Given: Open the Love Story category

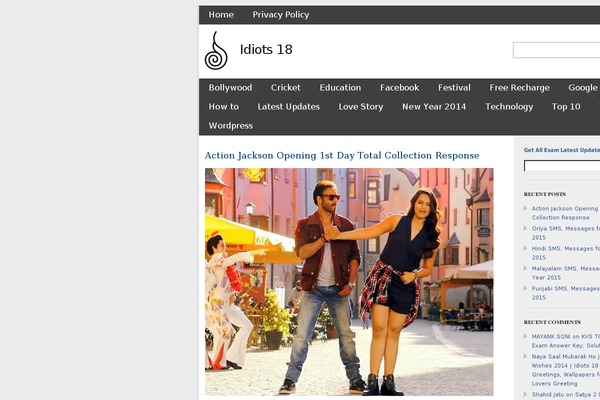Looking at the screenshot, I should point(360,107).
